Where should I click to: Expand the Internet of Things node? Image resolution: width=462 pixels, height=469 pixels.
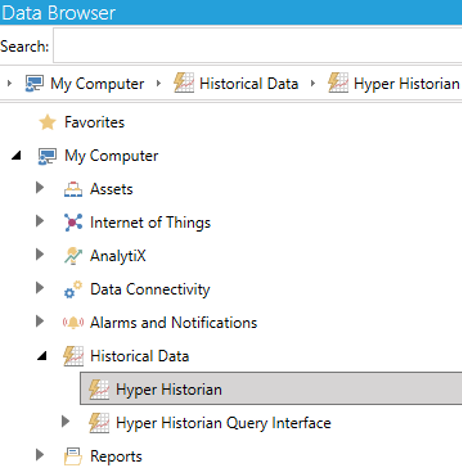(x=40, y=221)
